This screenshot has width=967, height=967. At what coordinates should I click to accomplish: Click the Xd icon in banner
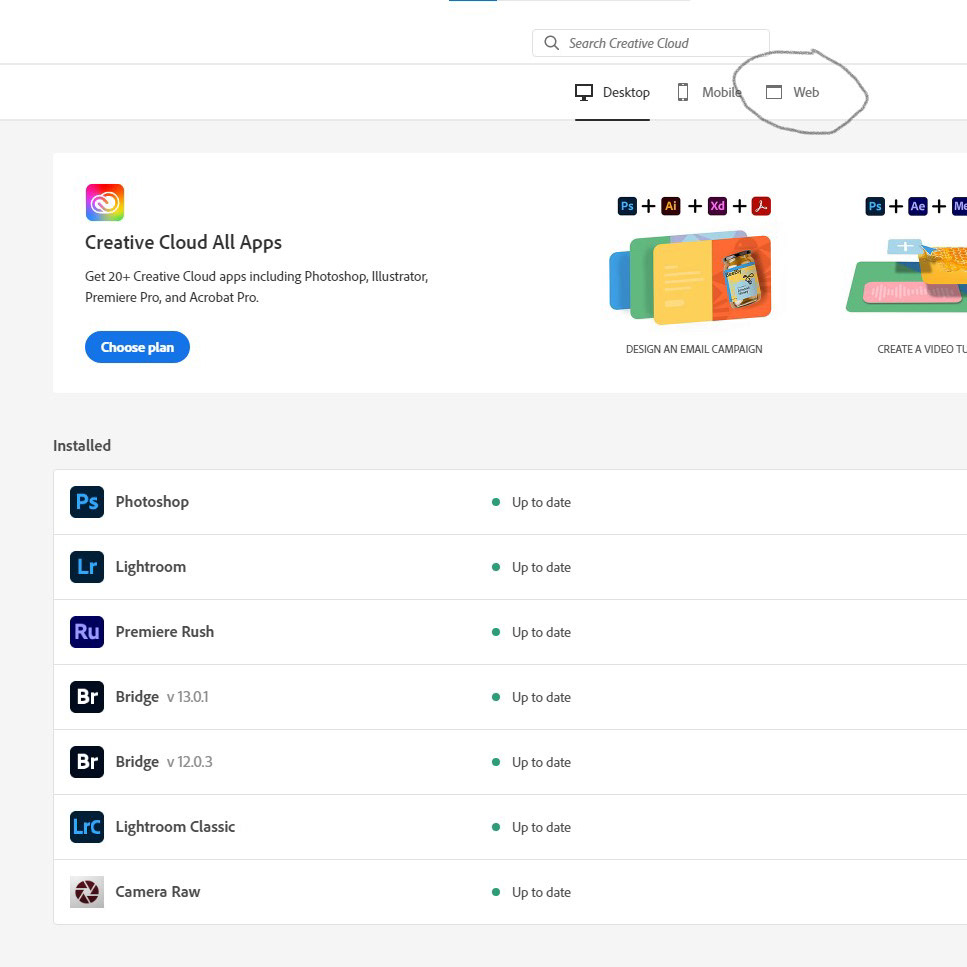coord(717,206)
